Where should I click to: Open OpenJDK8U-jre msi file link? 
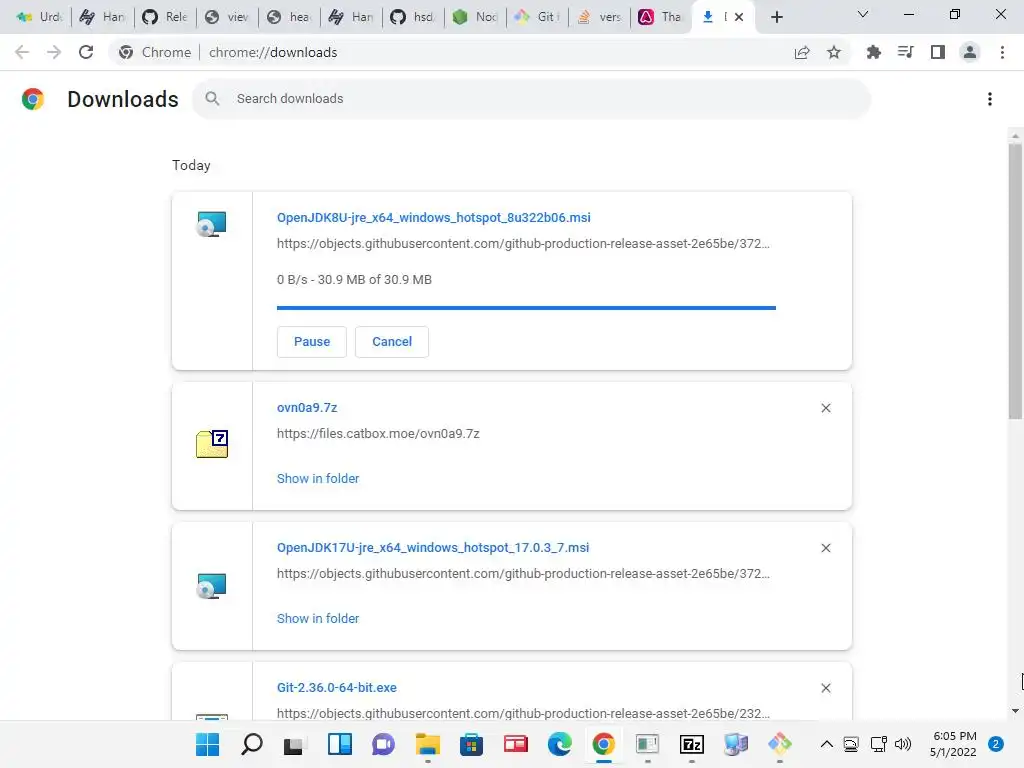tap(433, 217)
